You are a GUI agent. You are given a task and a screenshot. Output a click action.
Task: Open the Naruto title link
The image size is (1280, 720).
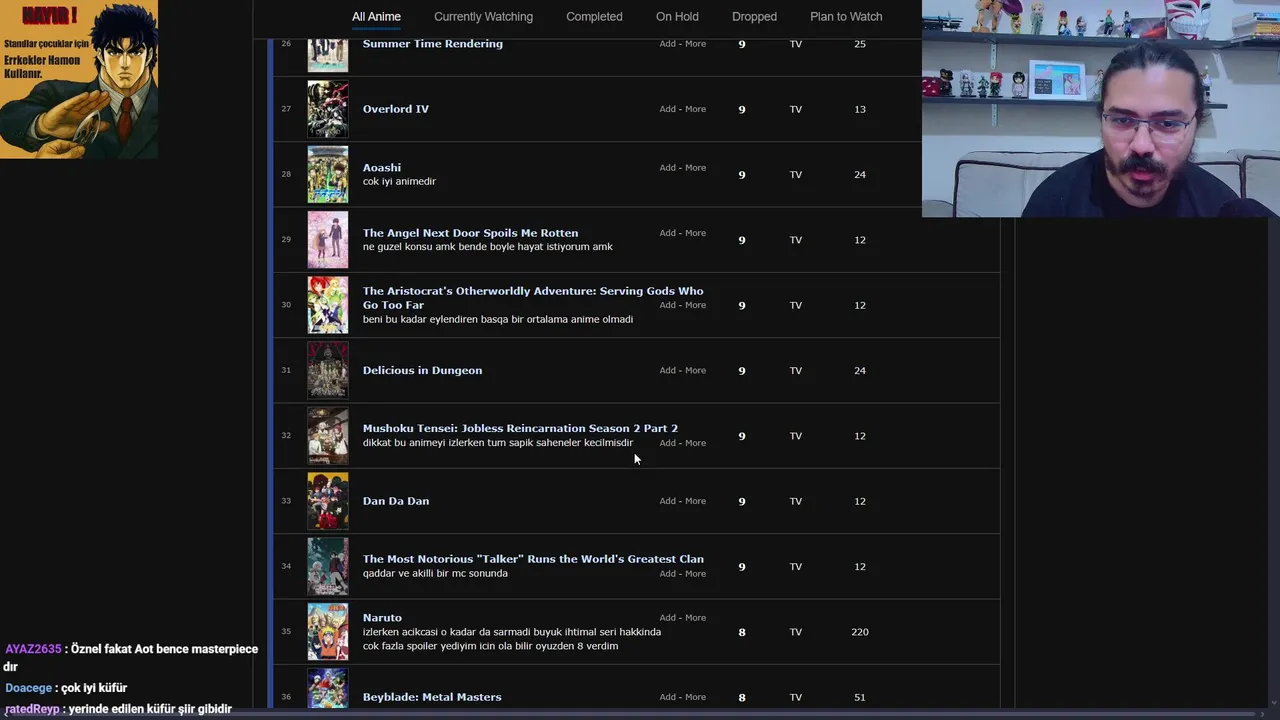coord(382,618)
